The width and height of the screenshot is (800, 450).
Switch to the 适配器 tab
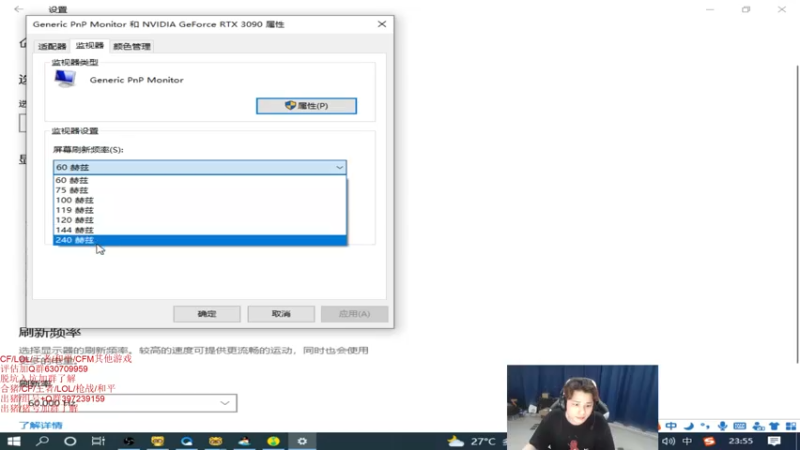click(52, 46)
